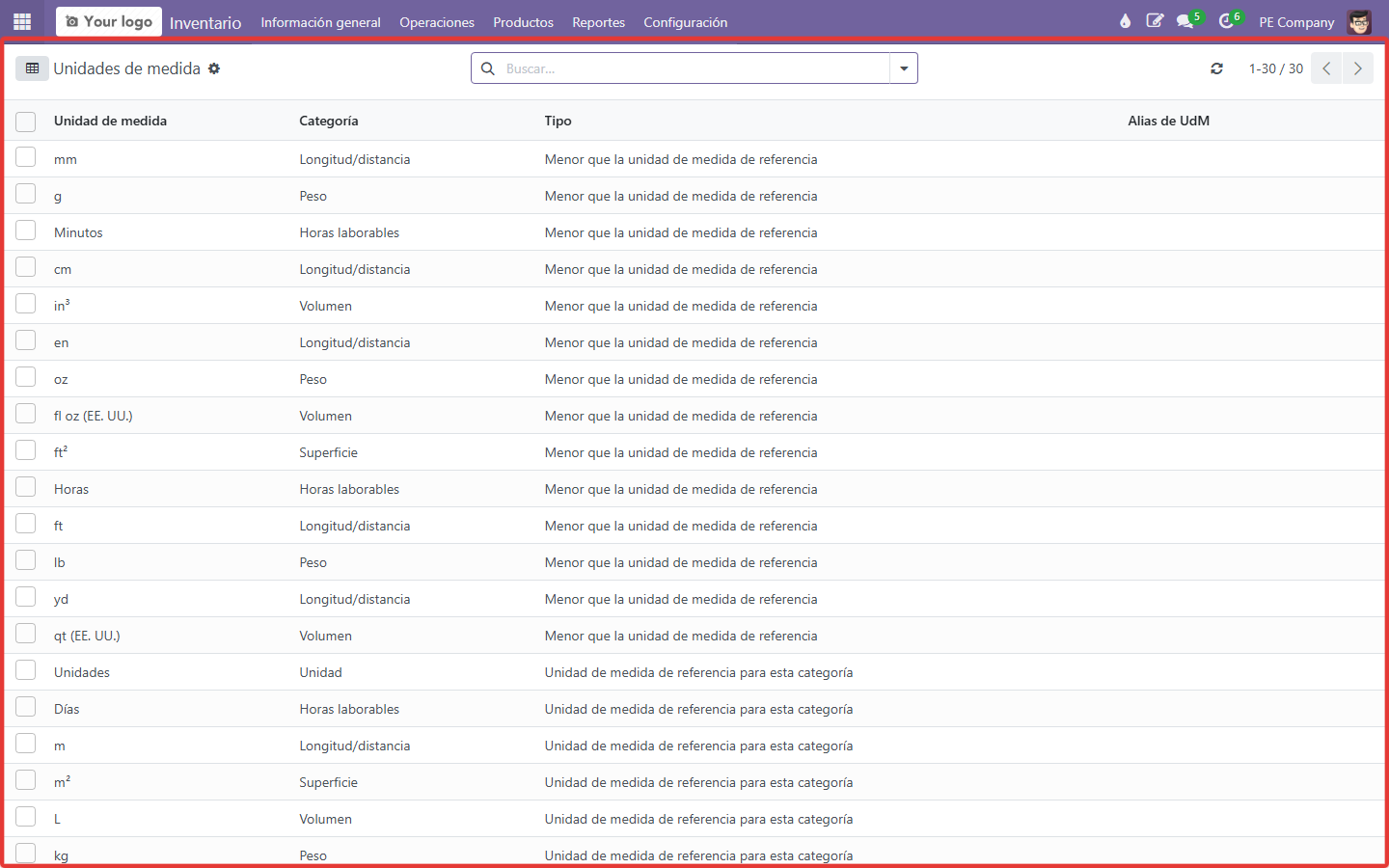
Task: Refresh the record list with reload icon
Action: [1216, 68]
